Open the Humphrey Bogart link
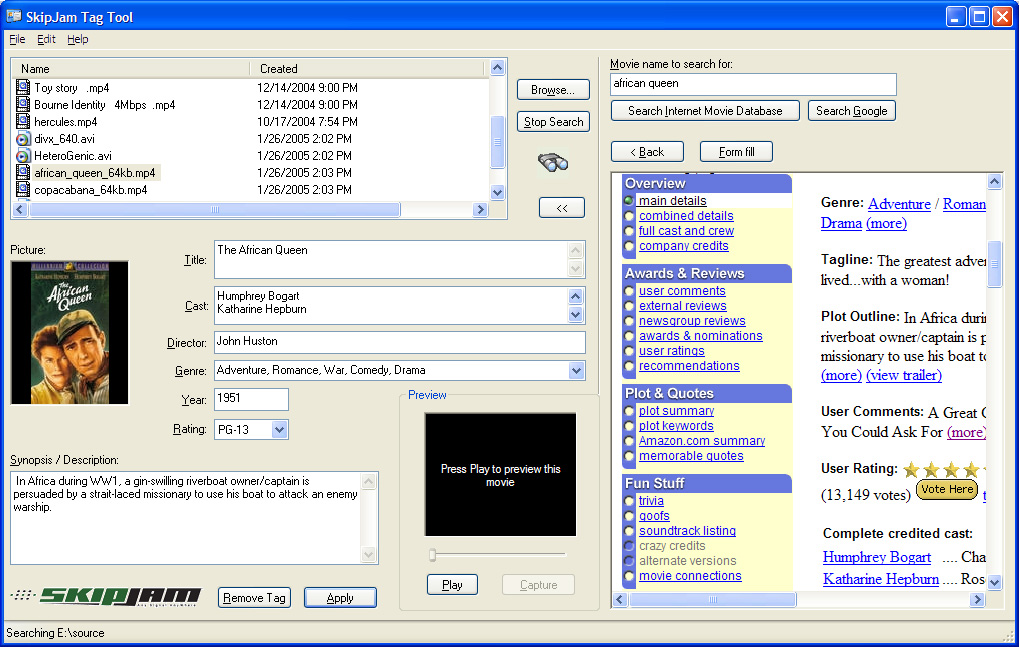1019x647 pixels. 877,557
